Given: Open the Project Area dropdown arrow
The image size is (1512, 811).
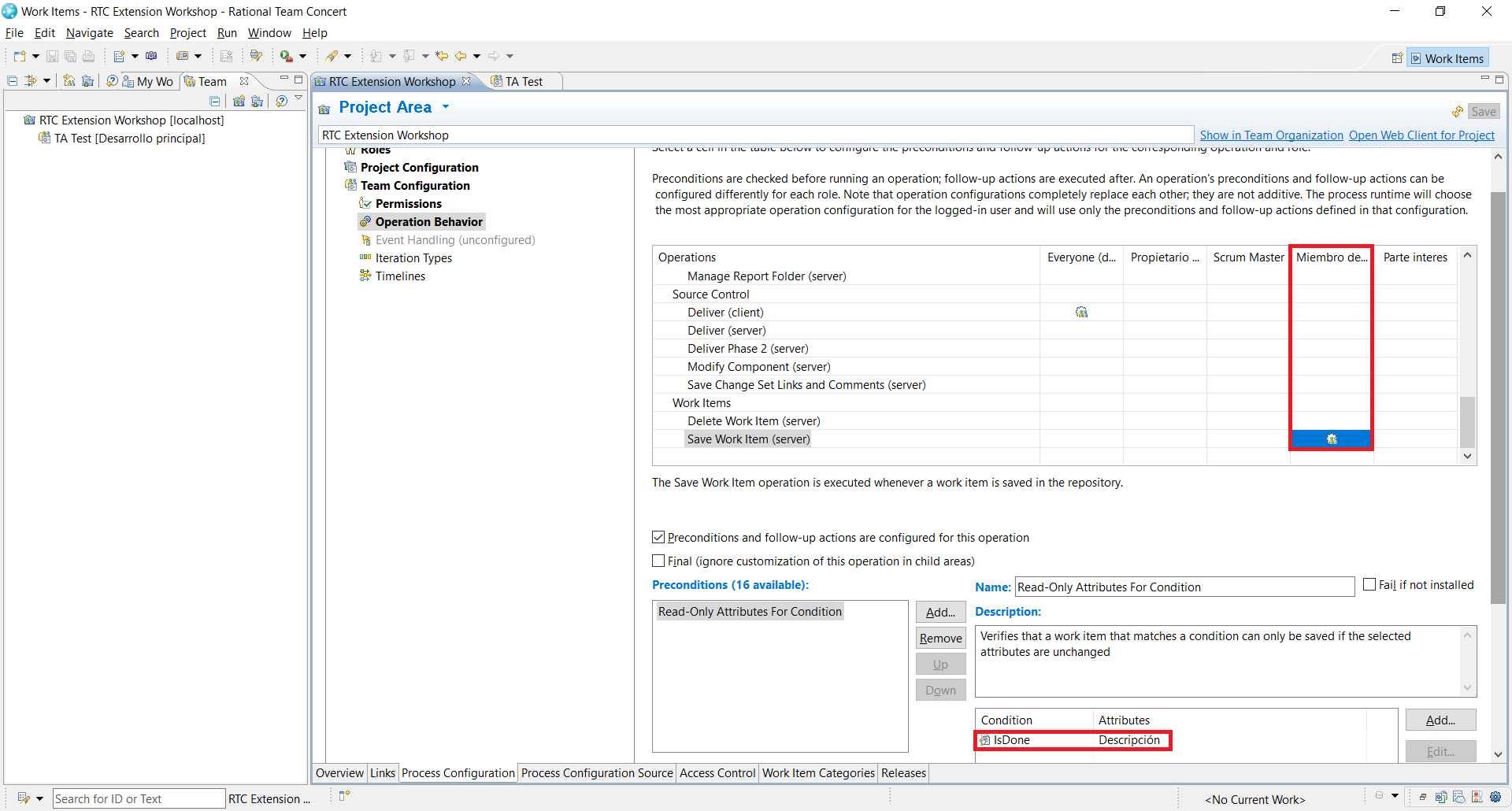Looking at the screenshot, I should point(446,107).
